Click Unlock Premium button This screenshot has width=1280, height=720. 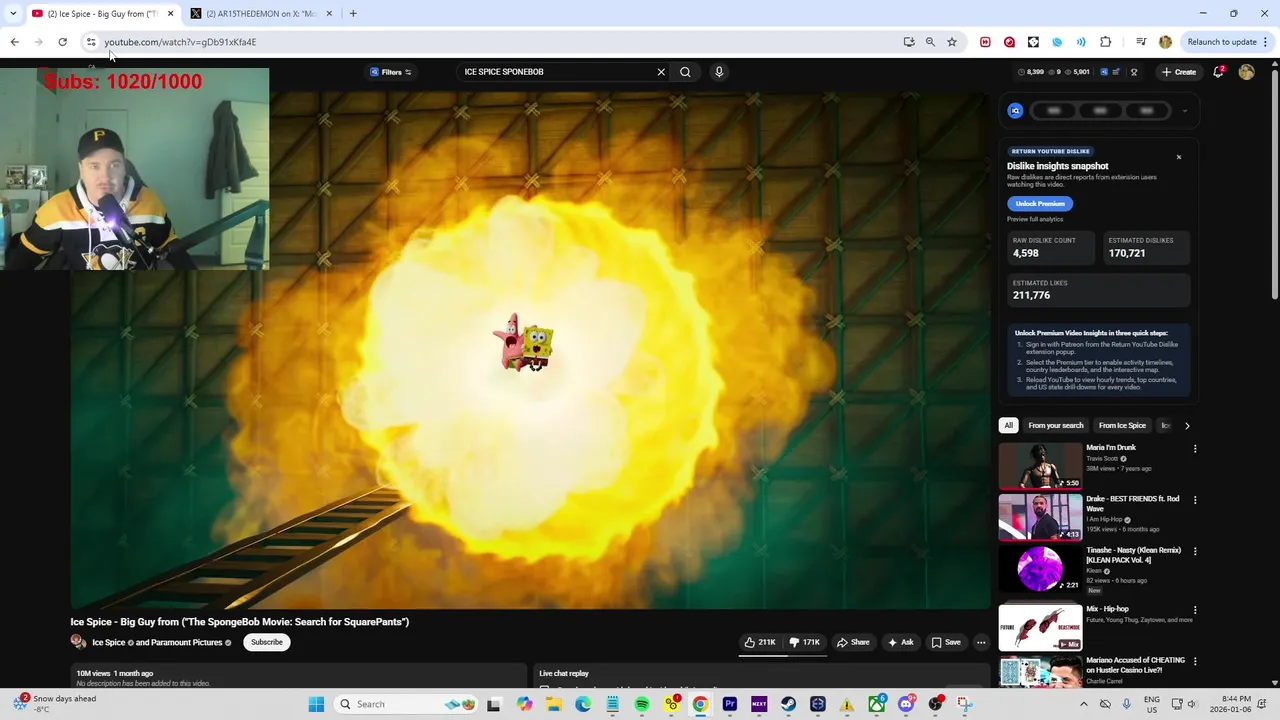coord(1040,203)
